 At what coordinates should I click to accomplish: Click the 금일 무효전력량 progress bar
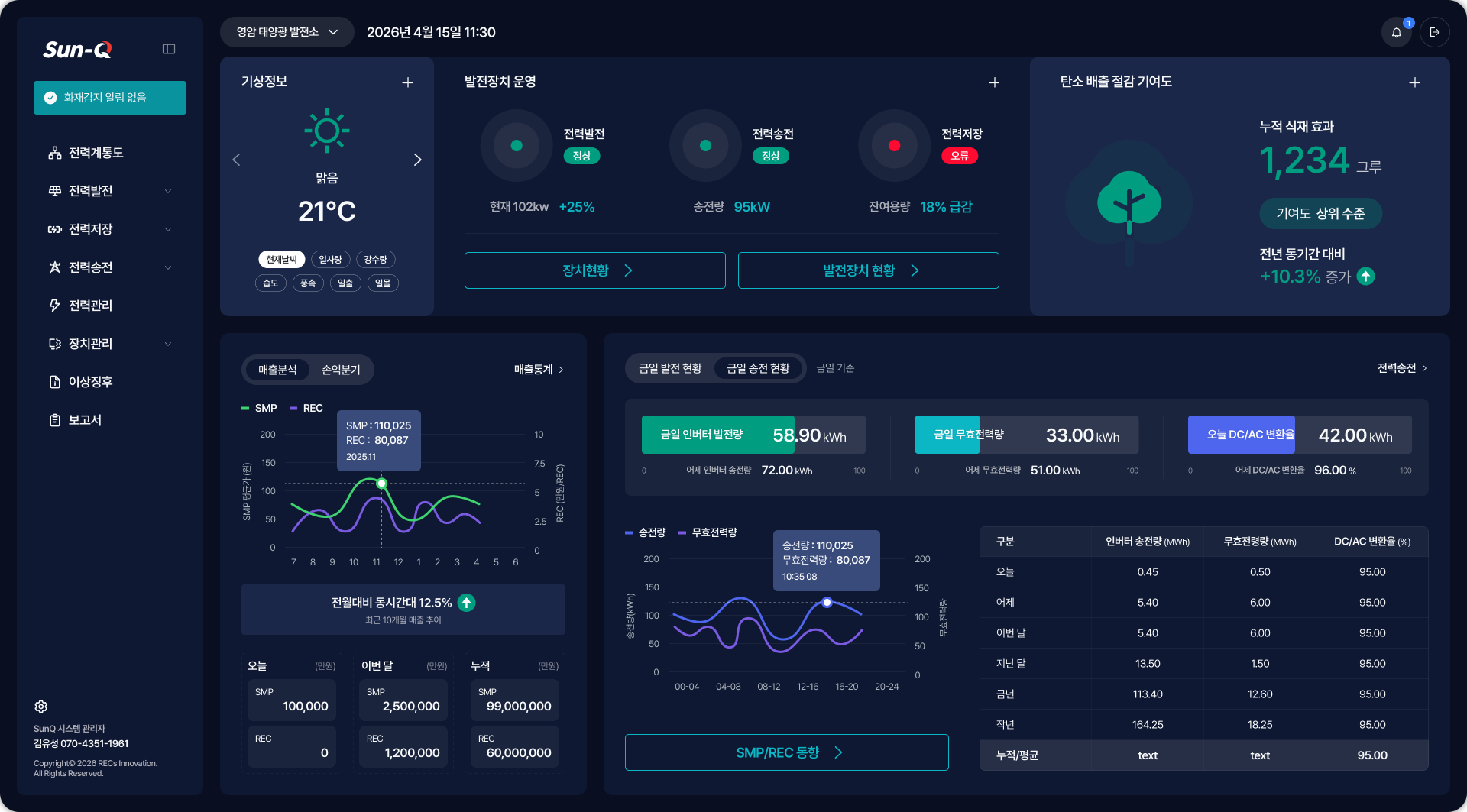click(x=1026, y=435)
